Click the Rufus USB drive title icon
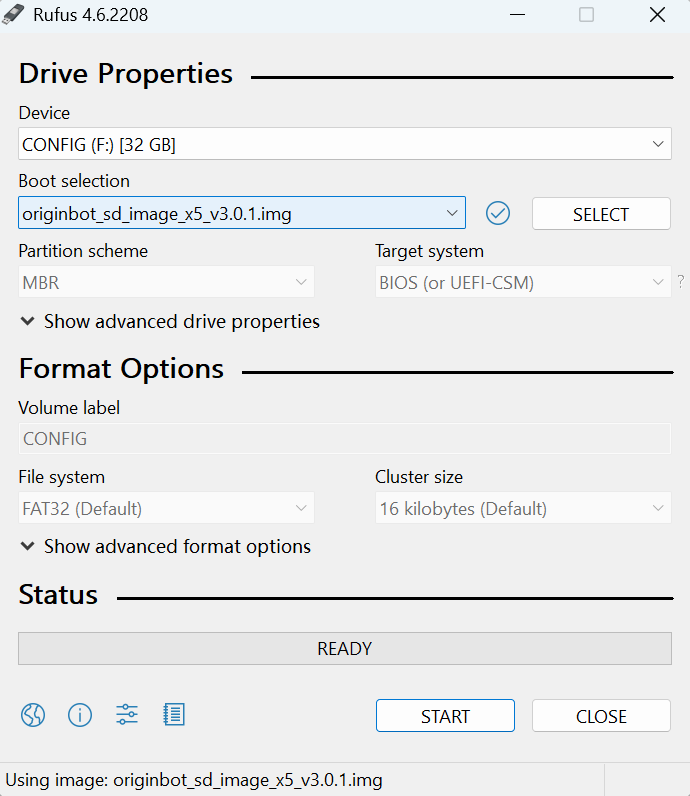Viewport: 690px width, 796px height. point(13,15)
